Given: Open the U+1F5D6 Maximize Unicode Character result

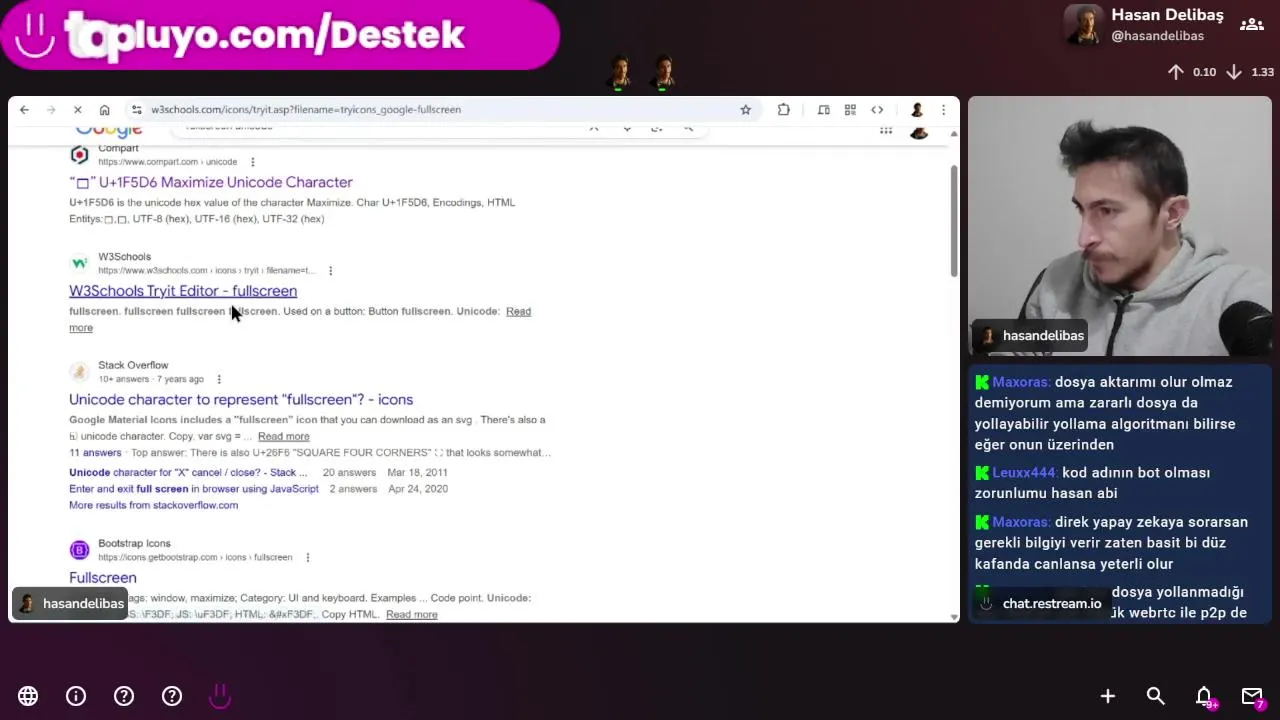Looking at the screenshot, I should click(x=211, y=182).
